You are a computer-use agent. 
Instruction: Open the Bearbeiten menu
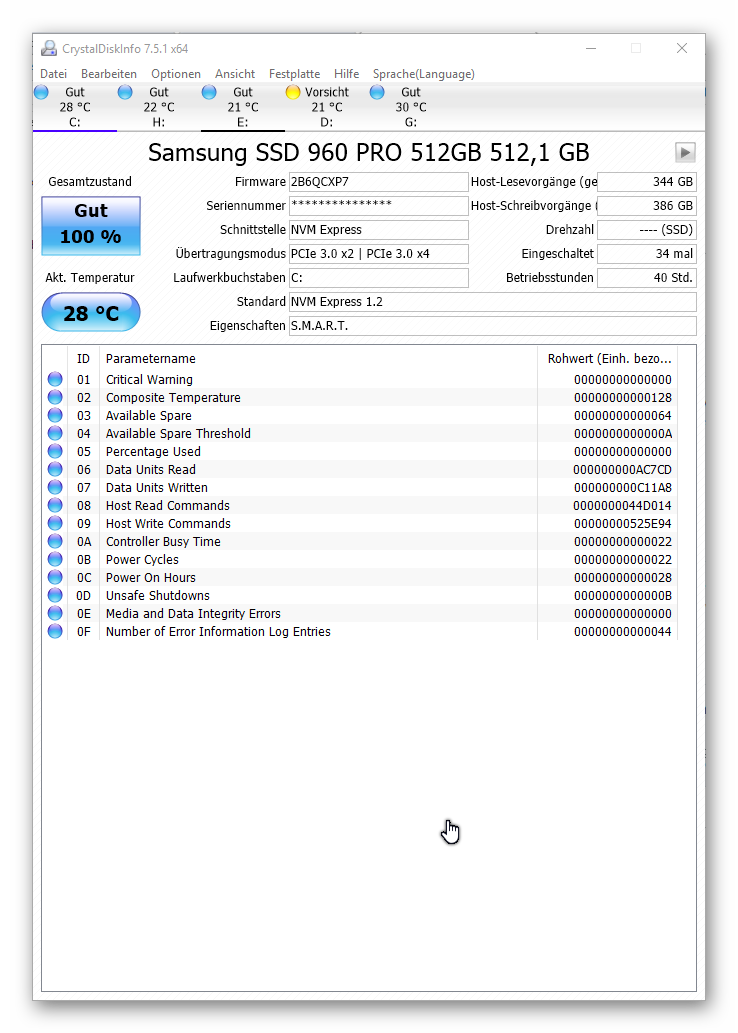pos(109,74)
